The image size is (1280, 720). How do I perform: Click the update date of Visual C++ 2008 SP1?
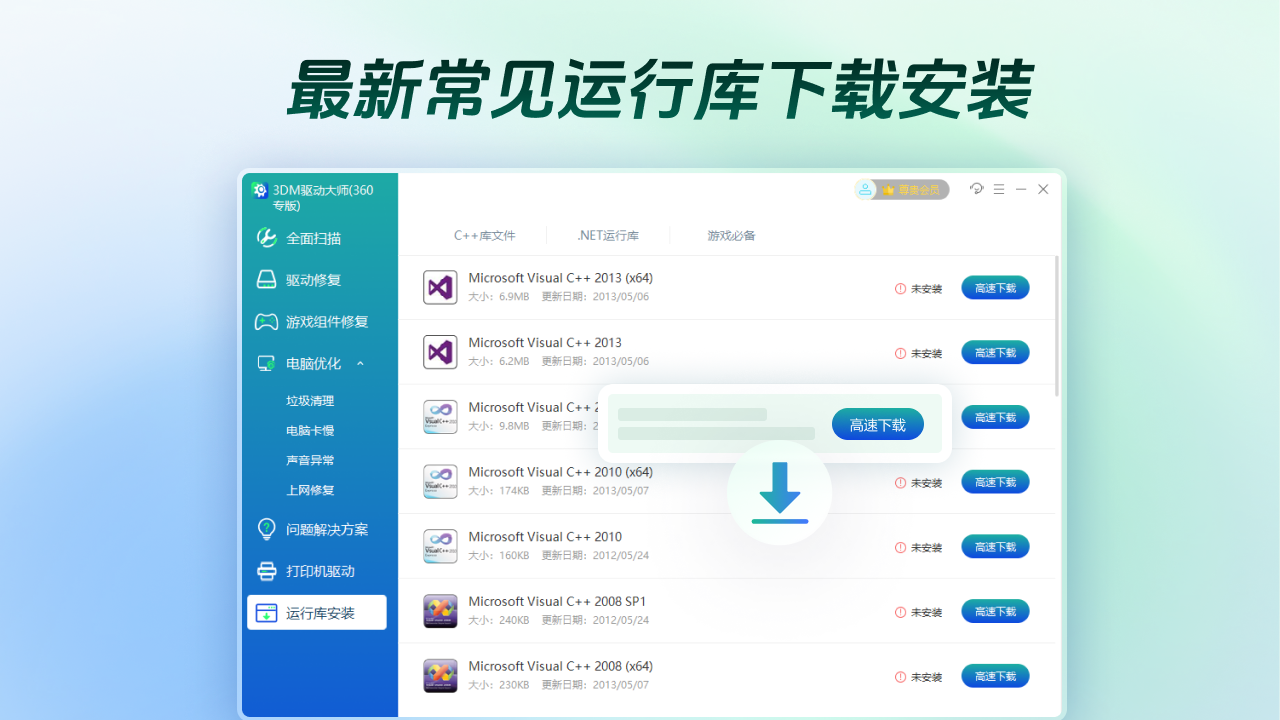tap(596, 620)
